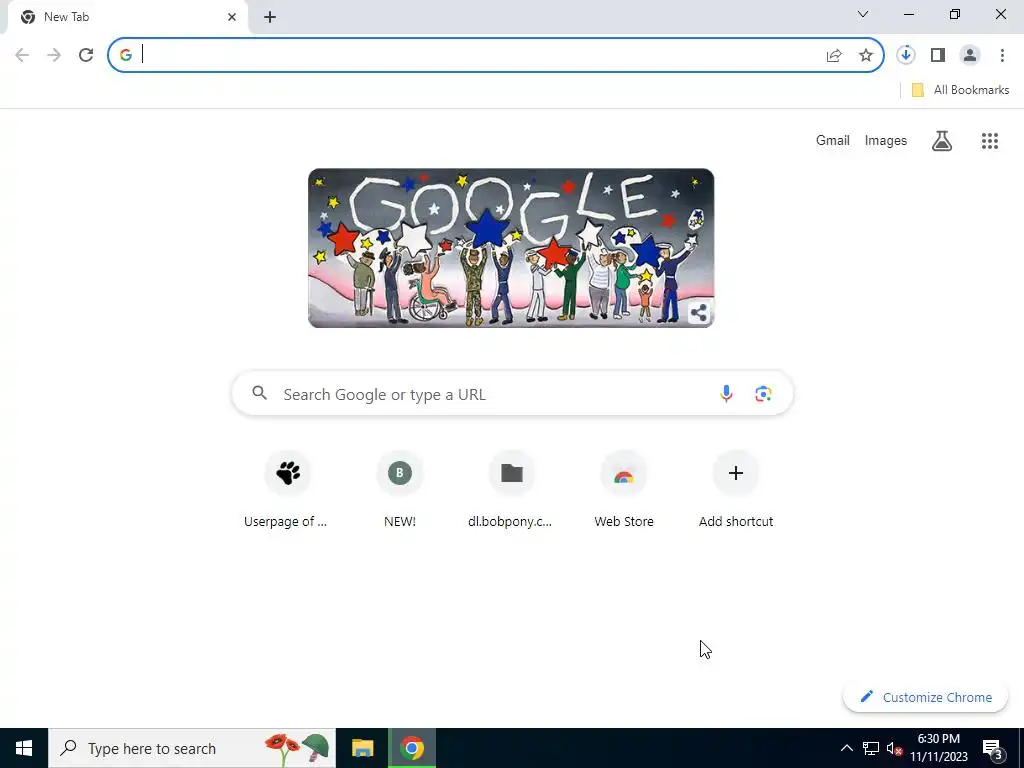This screenshot has width=1024, height=768.
Task: Open Search Labs flask icon
Action: pyautogui.click(x=942, y=140)
